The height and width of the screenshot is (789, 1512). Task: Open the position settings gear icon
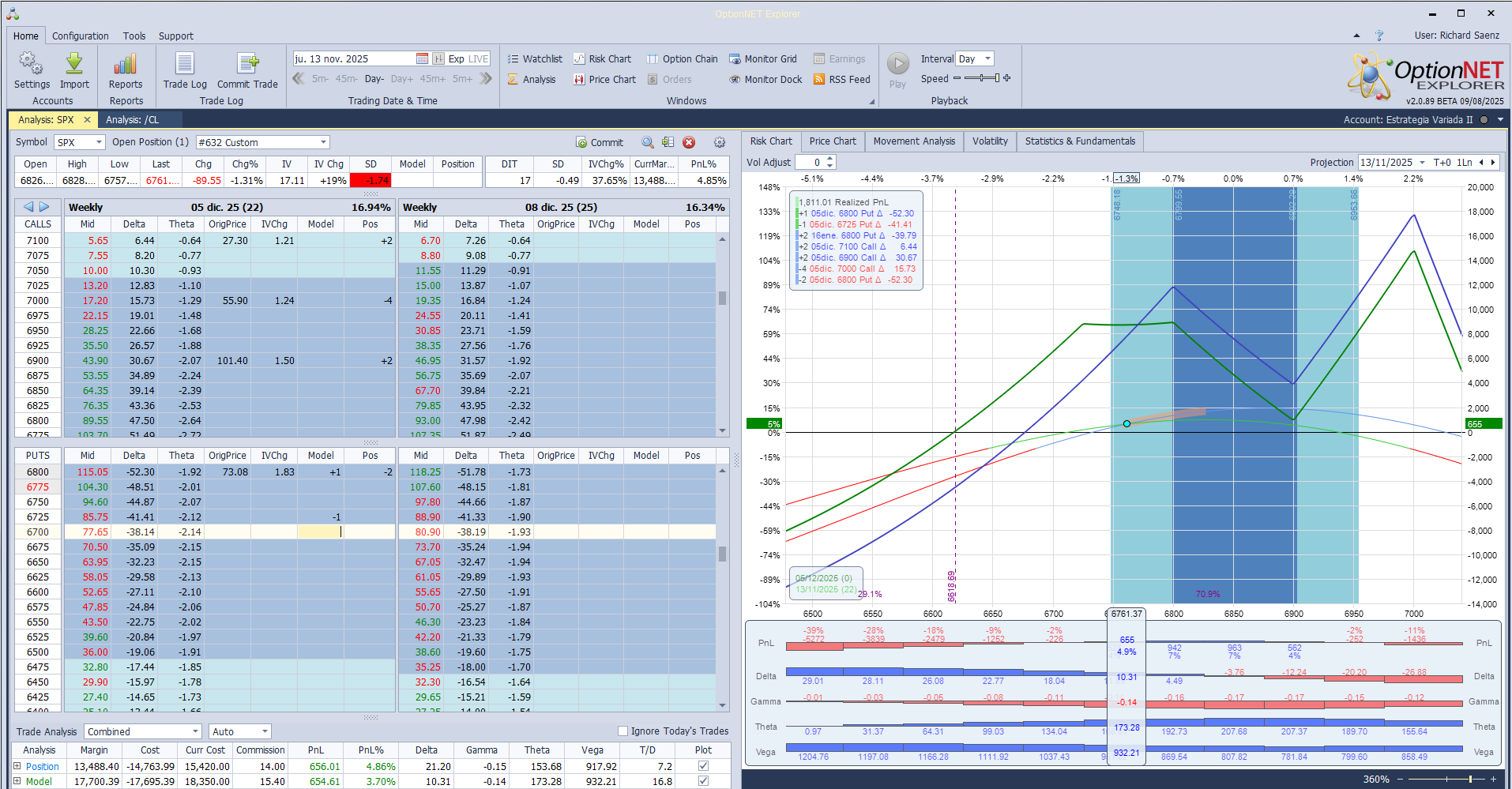click(720, 142)
